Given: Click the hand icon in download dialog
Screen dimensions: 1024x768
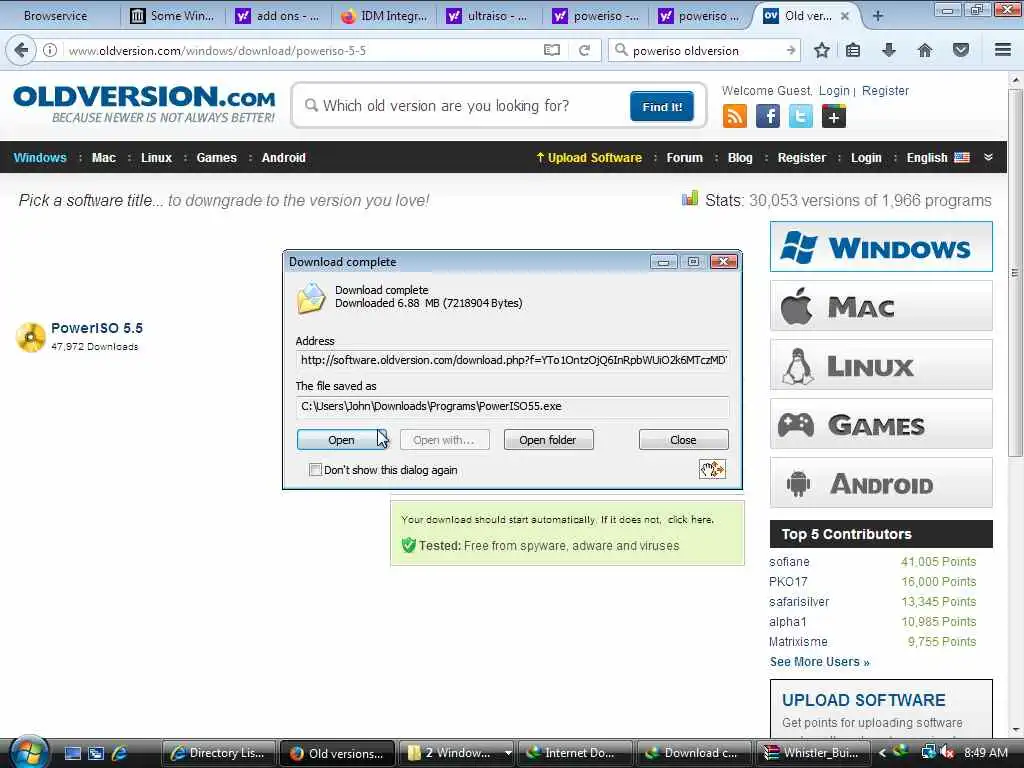Looking at the screenshot, I should 712,469.
